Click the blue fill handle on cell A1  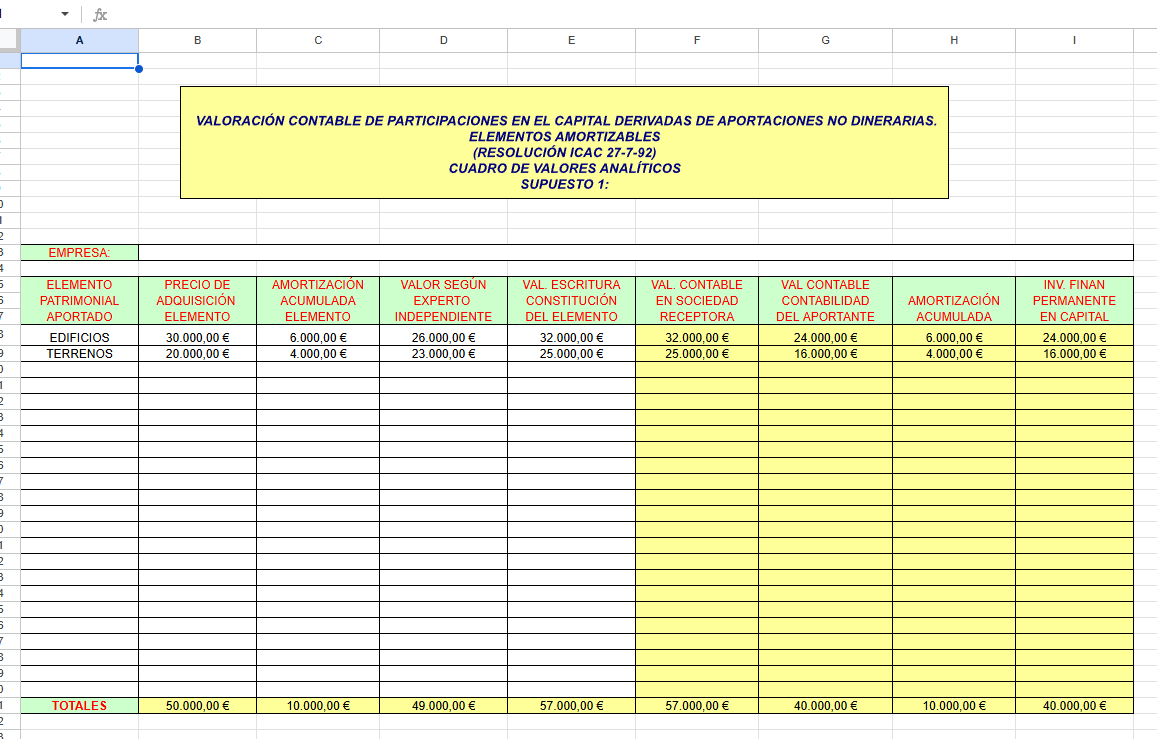[x=138, y=69]
